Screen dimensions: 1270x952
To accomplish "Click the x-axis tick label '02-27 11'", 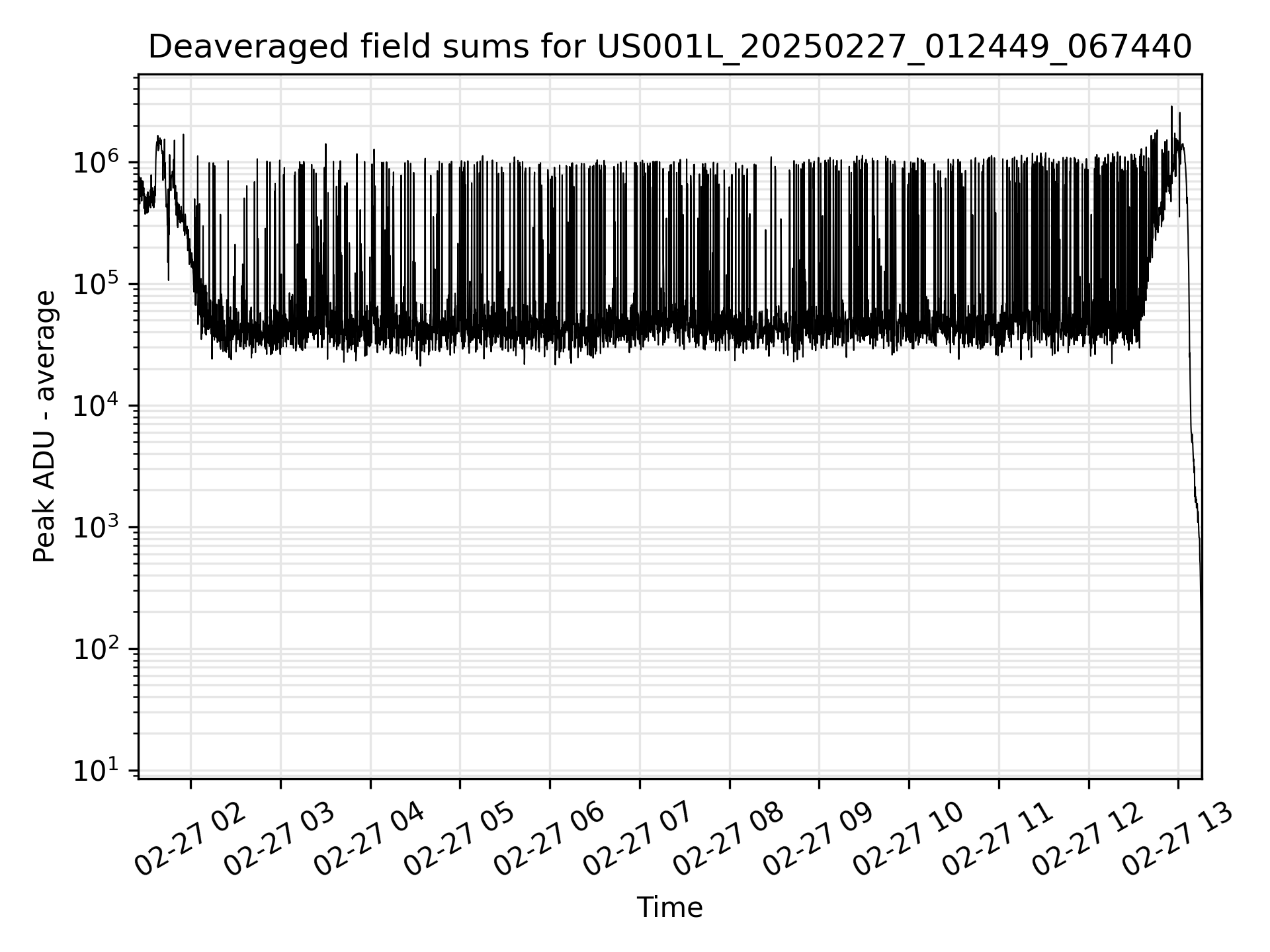I will coord(999,840).
